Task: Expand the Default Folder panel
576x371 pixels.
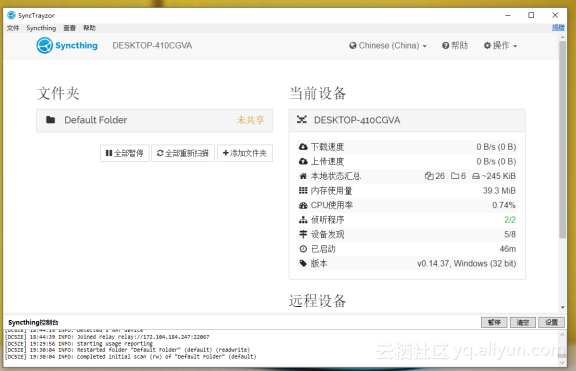Action: (x=154, y=120)
